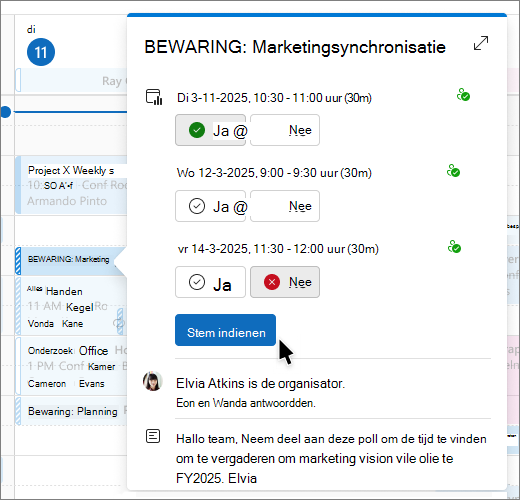Screen dimensions: 520x500
Task: Open Elvia Atkins organizer profile photo
Action: tap(153, 381)
